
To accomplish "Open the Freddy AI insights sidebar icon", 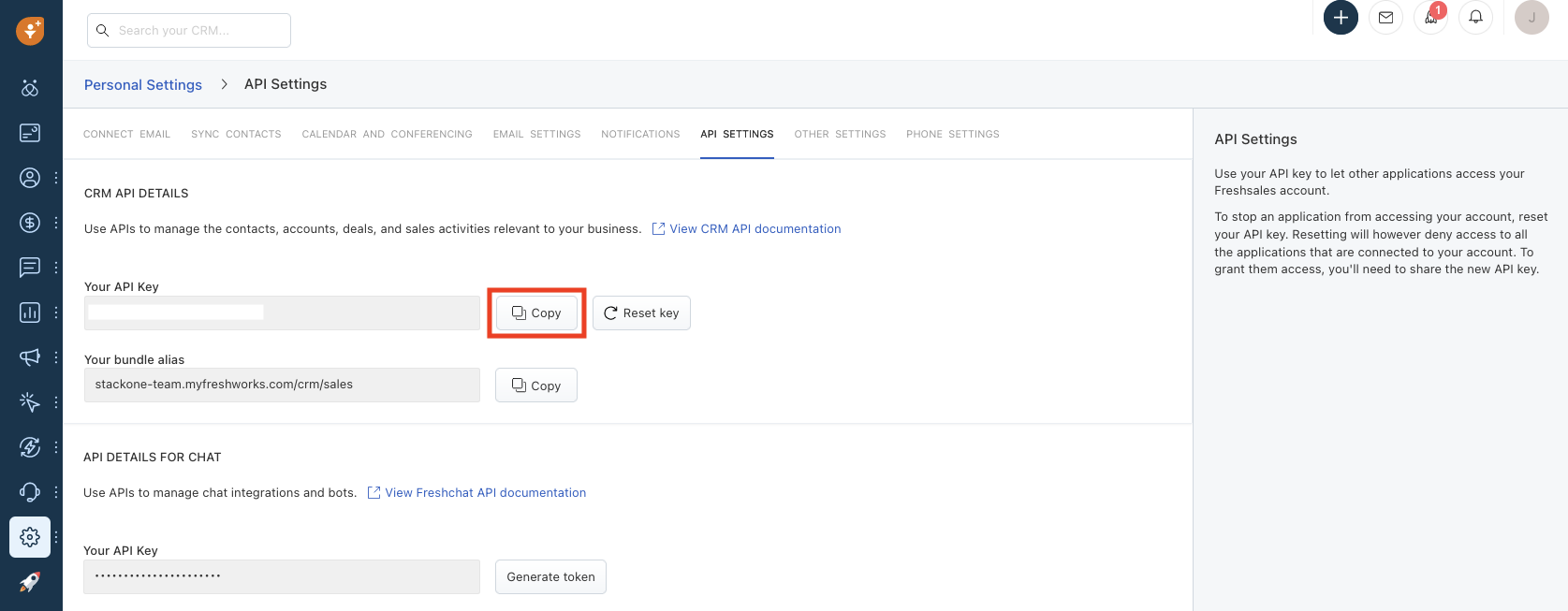I will (x=30, y=88).
